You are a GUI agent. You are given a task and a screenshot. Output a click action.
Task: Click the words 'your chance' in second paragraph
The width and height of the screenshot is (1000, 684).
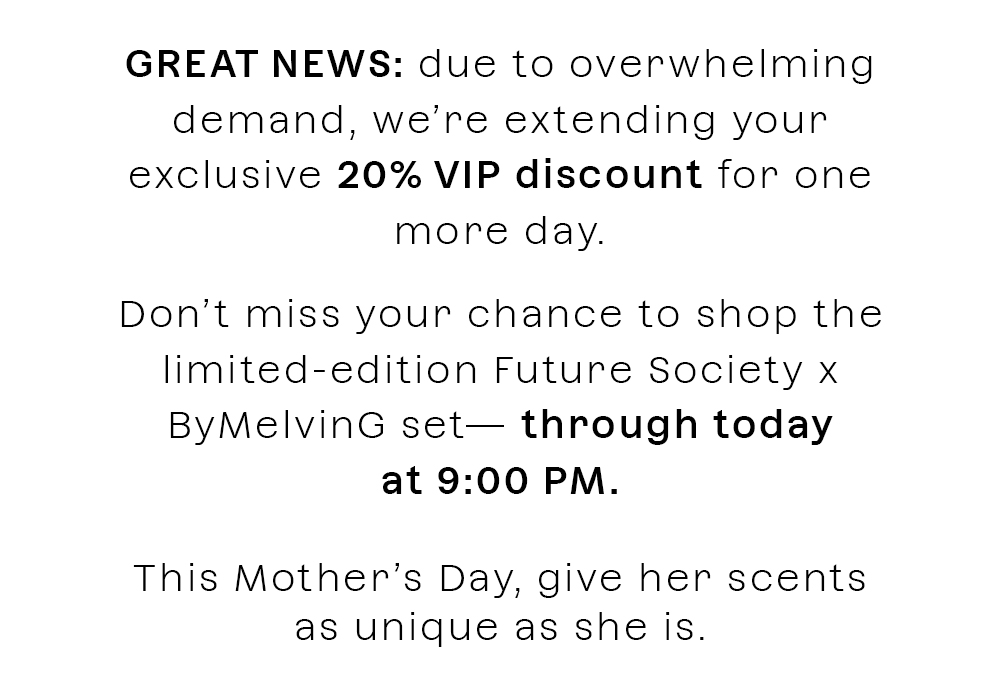pos(489,317)
